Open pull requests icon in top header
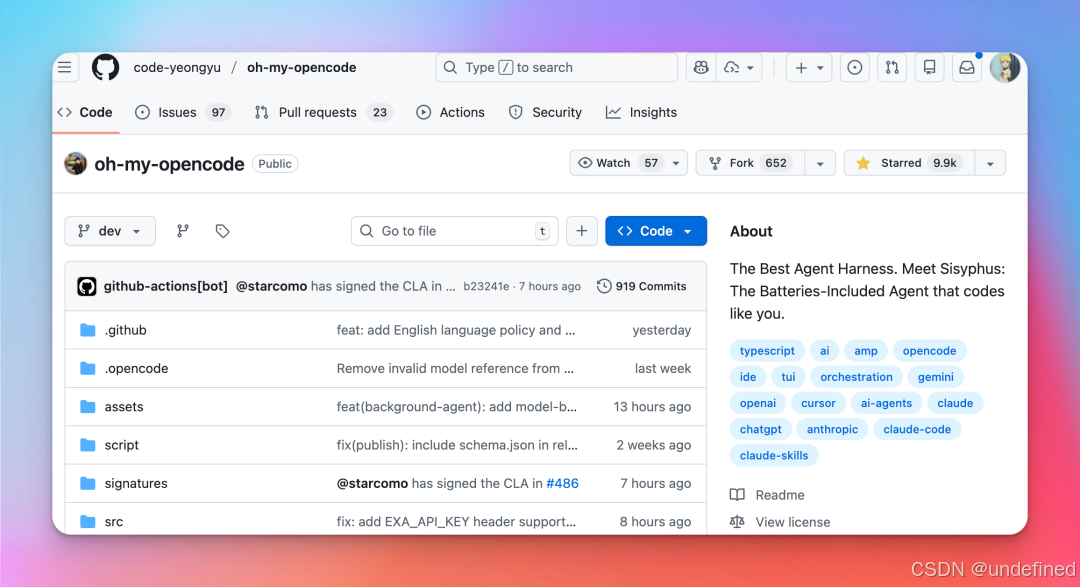The height and width of the screenshot is (587, 1080). coord(892,68)
